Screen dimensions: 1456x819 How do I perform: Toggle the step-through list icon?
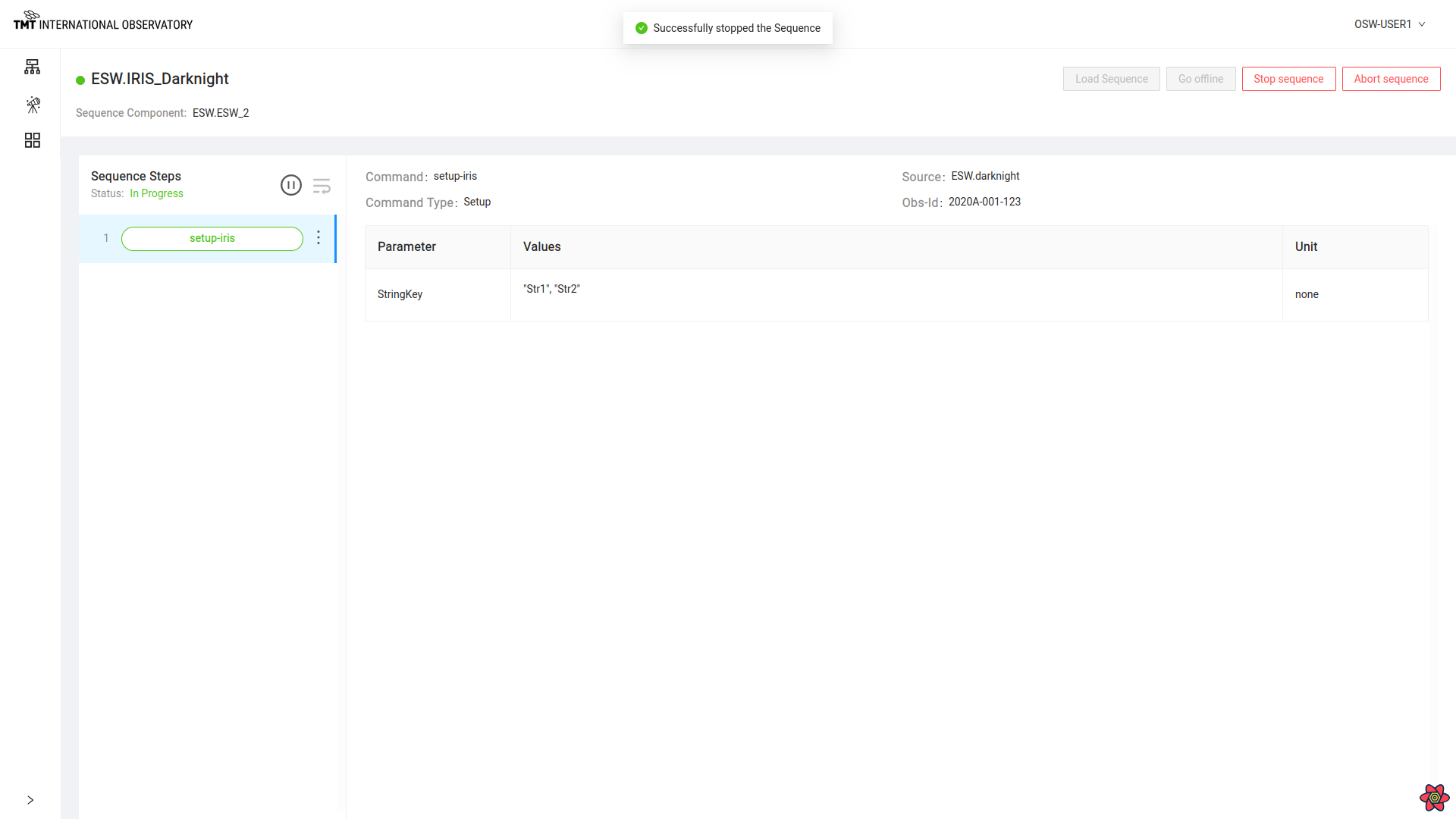pyautogui.click(x=322, y=186)
